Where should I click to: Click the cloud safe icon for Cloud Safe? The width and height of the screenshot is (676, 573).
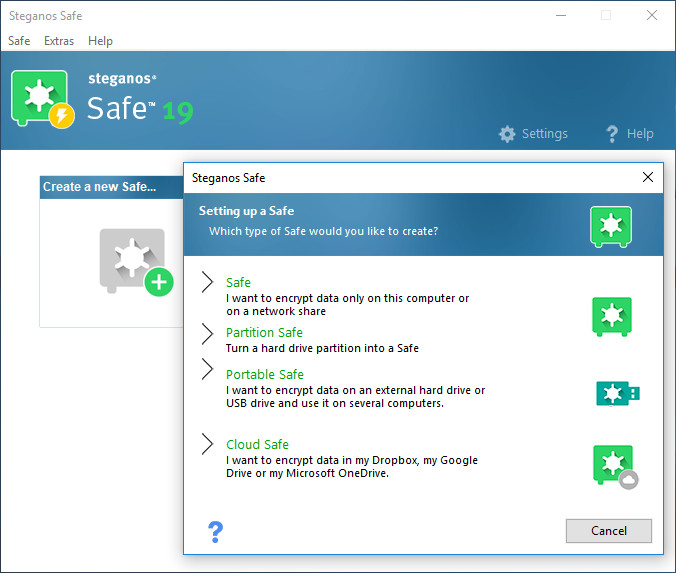click(616, 467)
